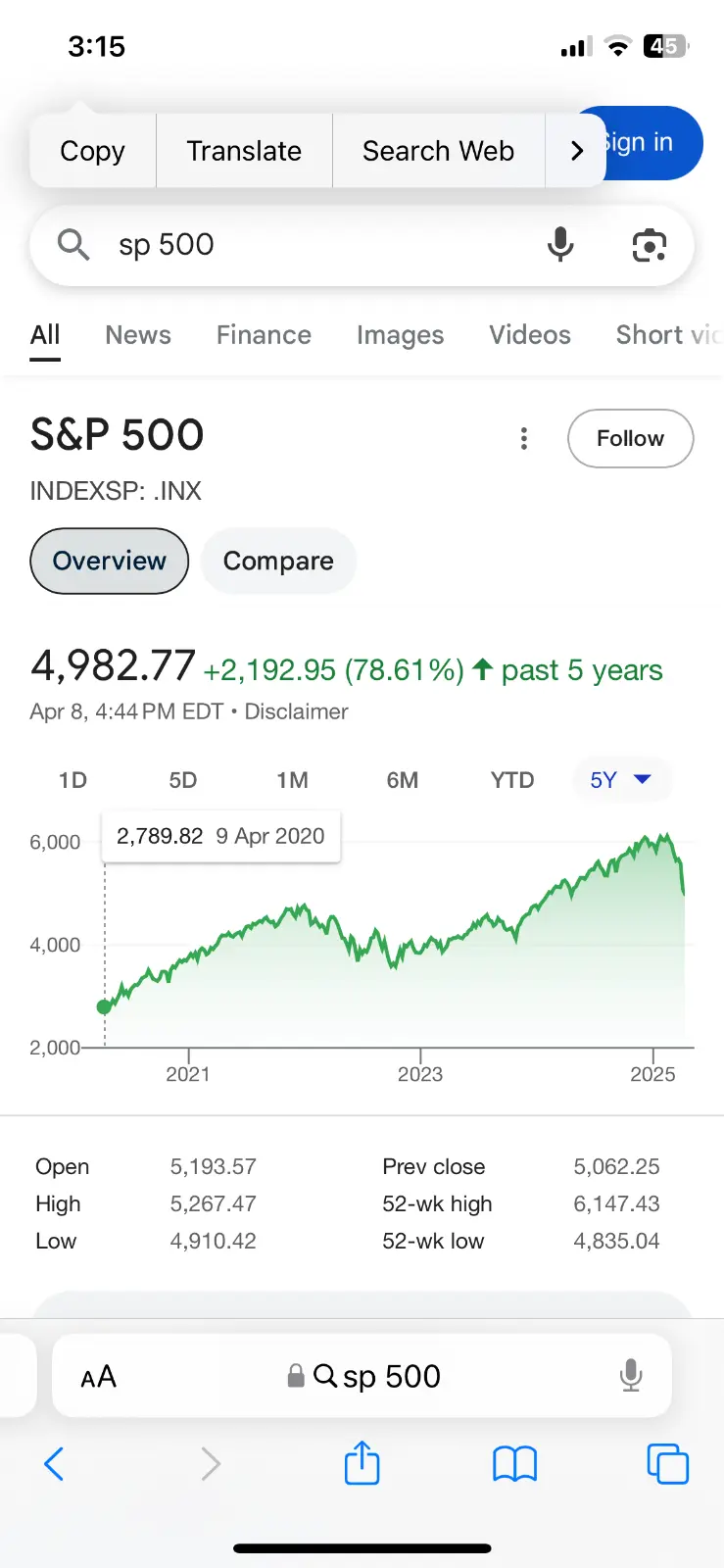
Task: Select the Overview chip
Action: click(x=109, y=561)
